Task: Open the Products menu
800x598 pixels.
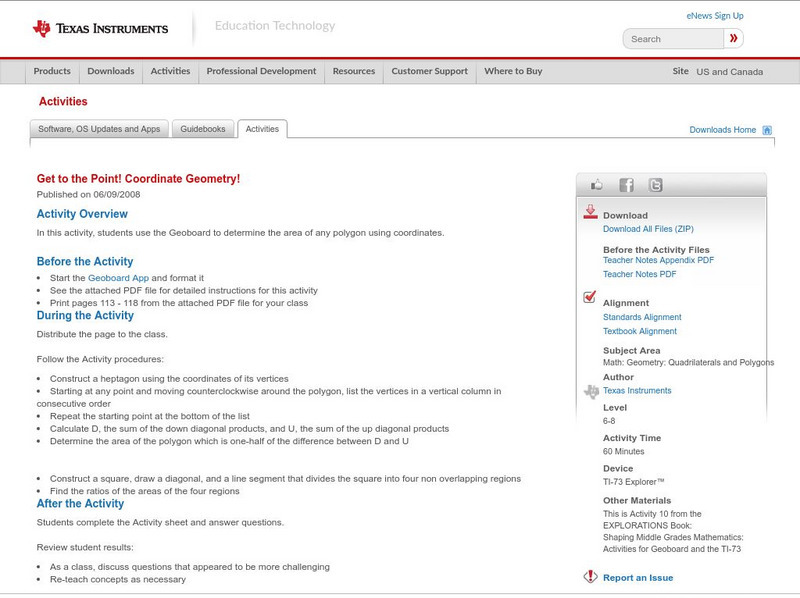Action: click(52, 72)
